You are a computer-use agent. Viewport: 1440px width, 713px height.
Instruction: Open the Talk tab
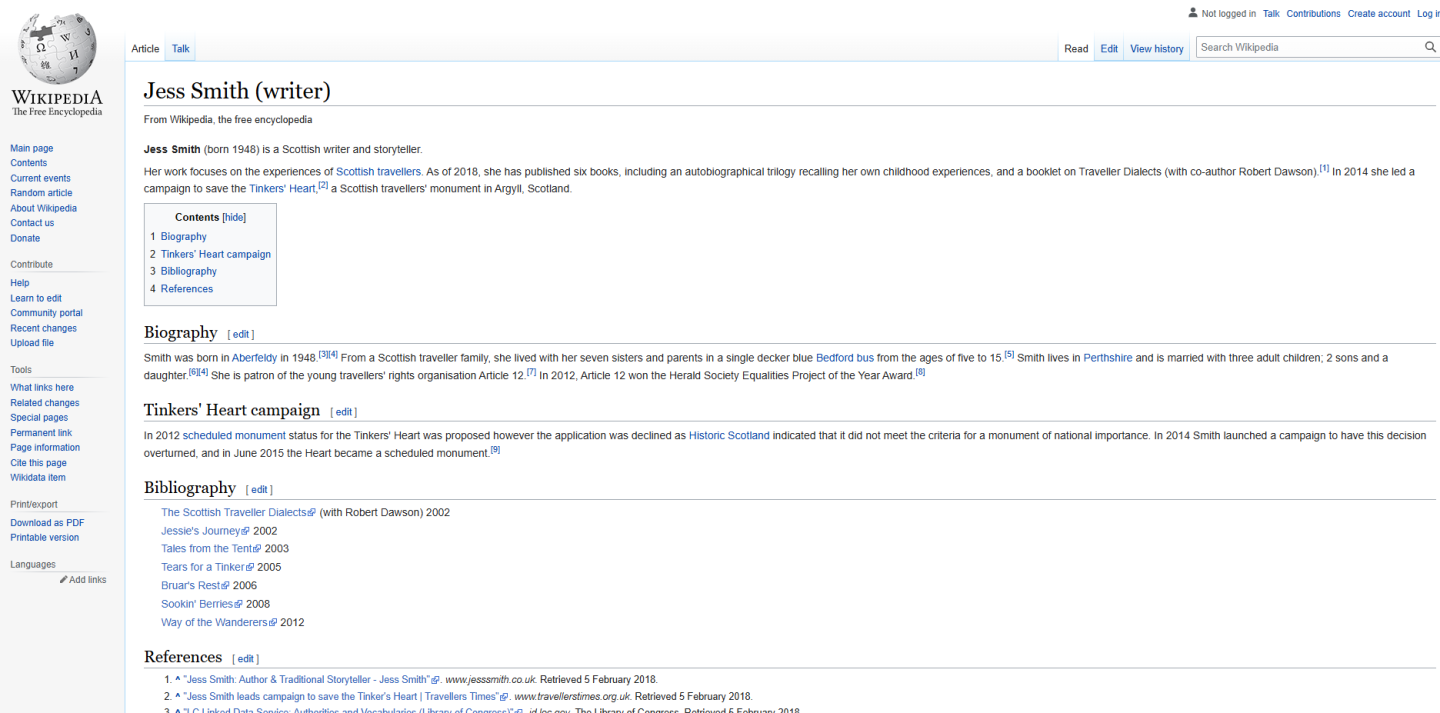180,48
